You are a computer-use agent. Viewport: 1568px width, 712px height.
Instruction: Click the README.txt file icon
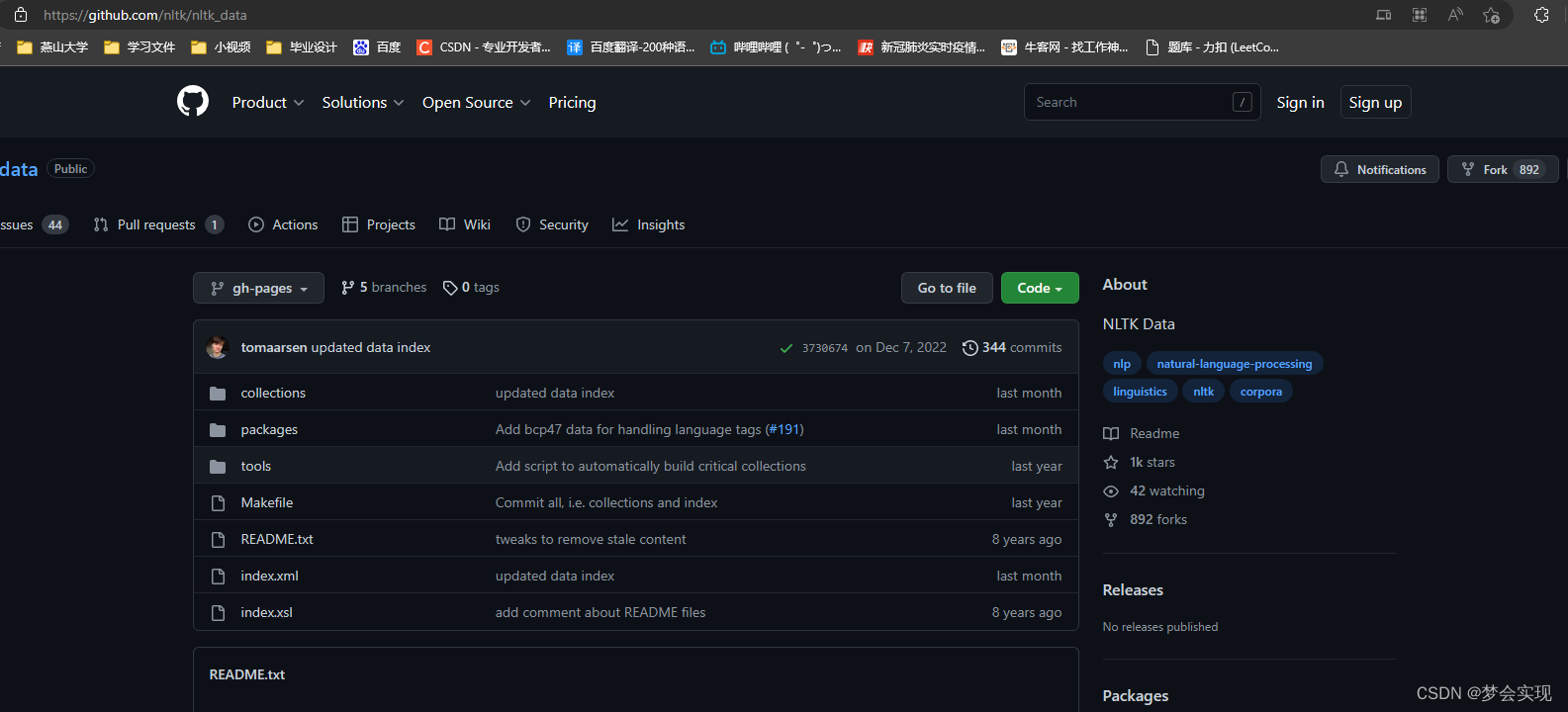tap(218, 540)
